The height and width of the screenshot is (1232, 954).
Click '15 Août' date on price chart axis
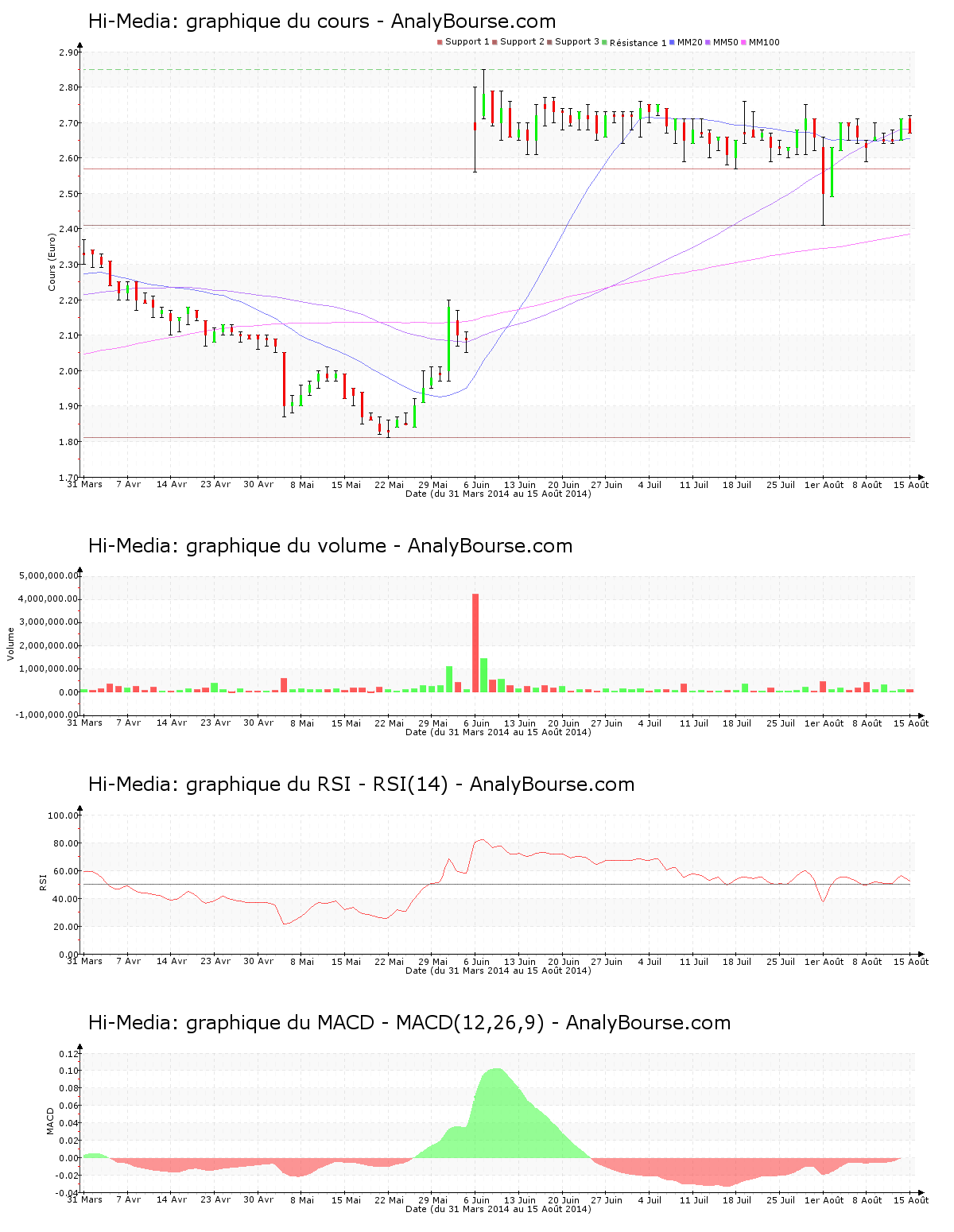coord(911,485)
